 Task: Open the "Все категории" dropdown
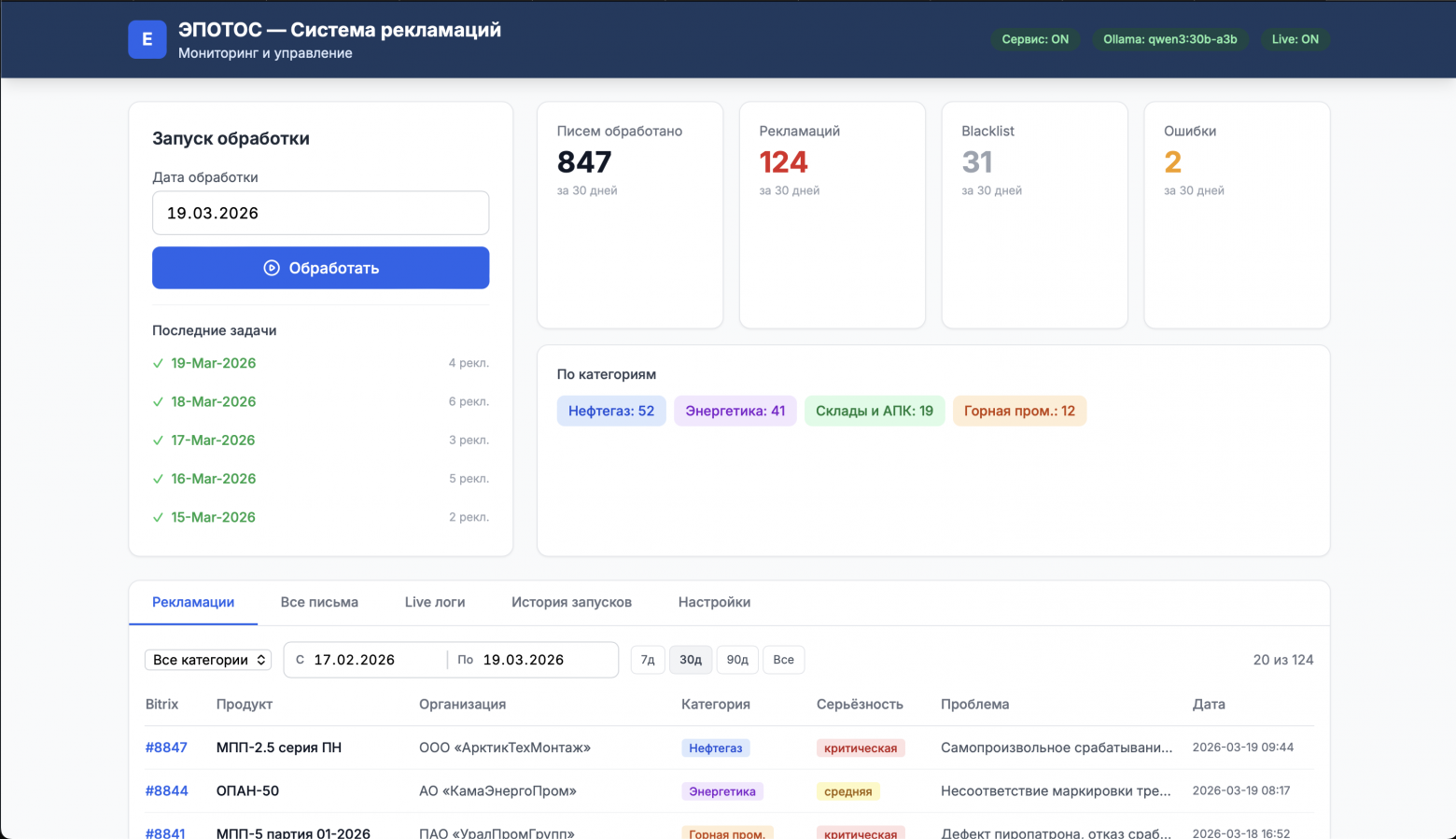[x=207, y=660]
